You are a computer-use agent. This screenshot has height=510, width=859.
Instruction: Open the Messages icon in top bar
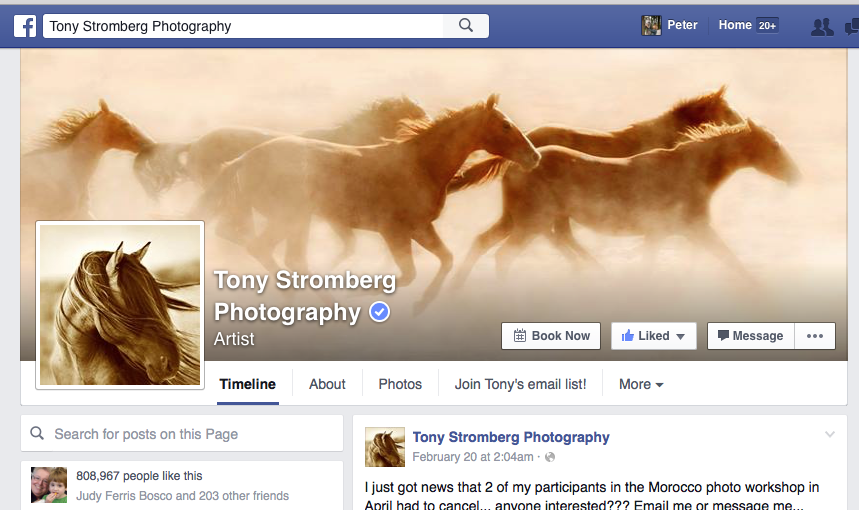coord(852,26)
